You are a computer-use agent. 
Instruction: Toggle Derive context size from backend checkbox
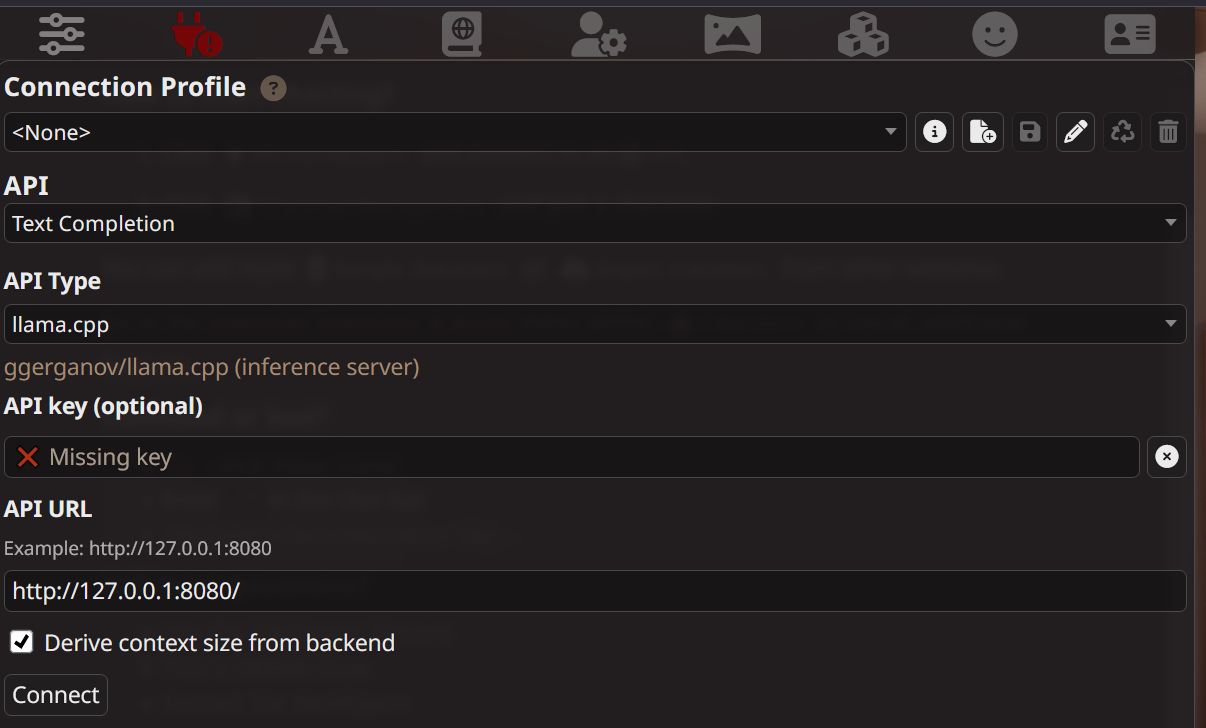(x=21, y=642)
